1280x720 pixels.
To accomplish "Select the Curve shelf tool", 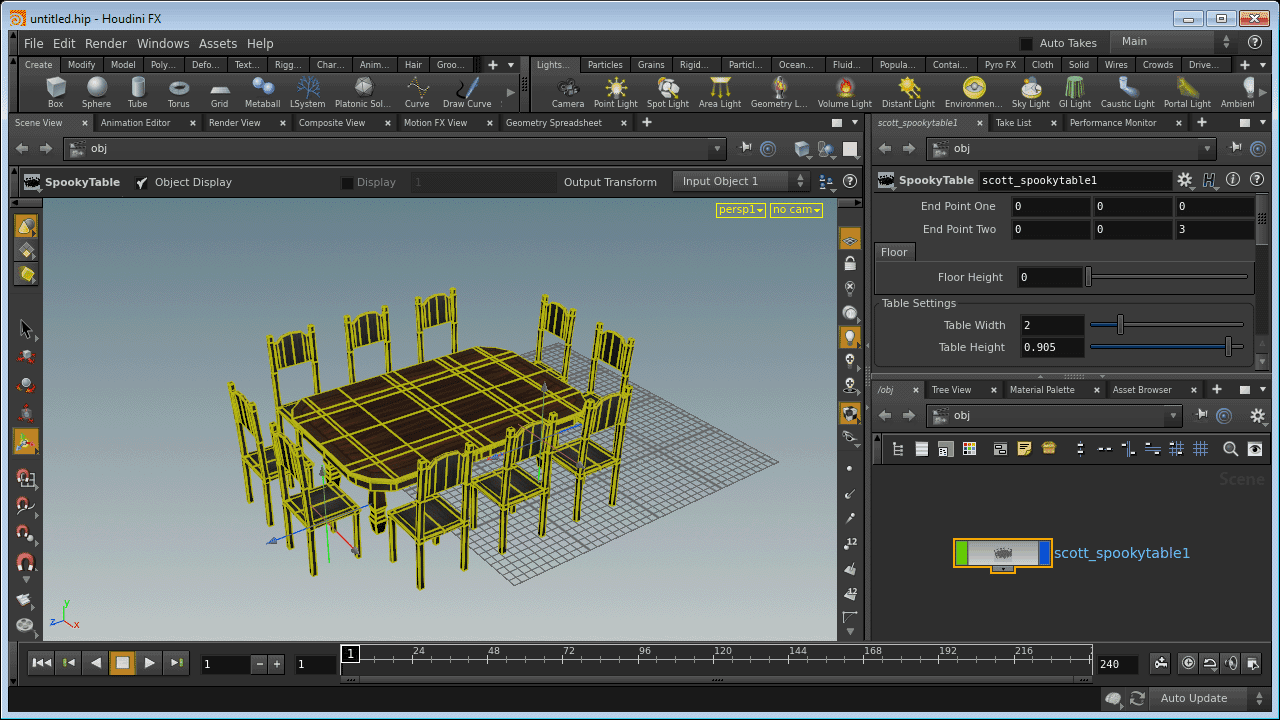I will point(417,92).
